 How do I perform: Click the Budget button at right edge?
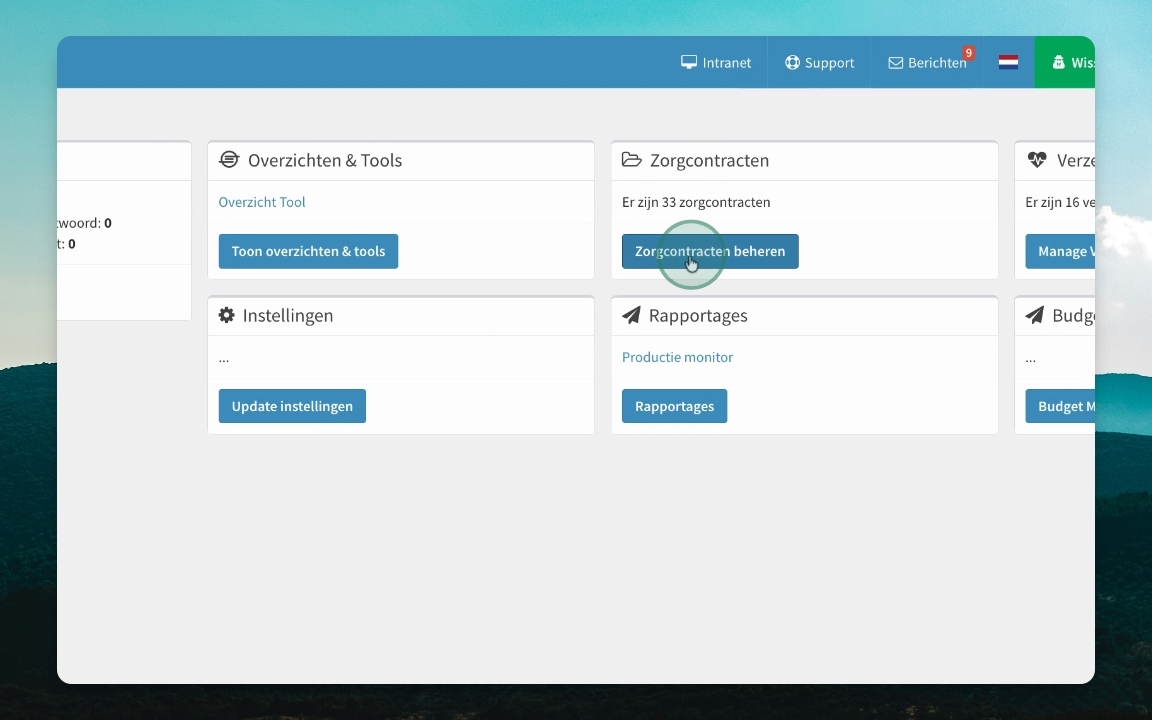(x=1060, y=406)
